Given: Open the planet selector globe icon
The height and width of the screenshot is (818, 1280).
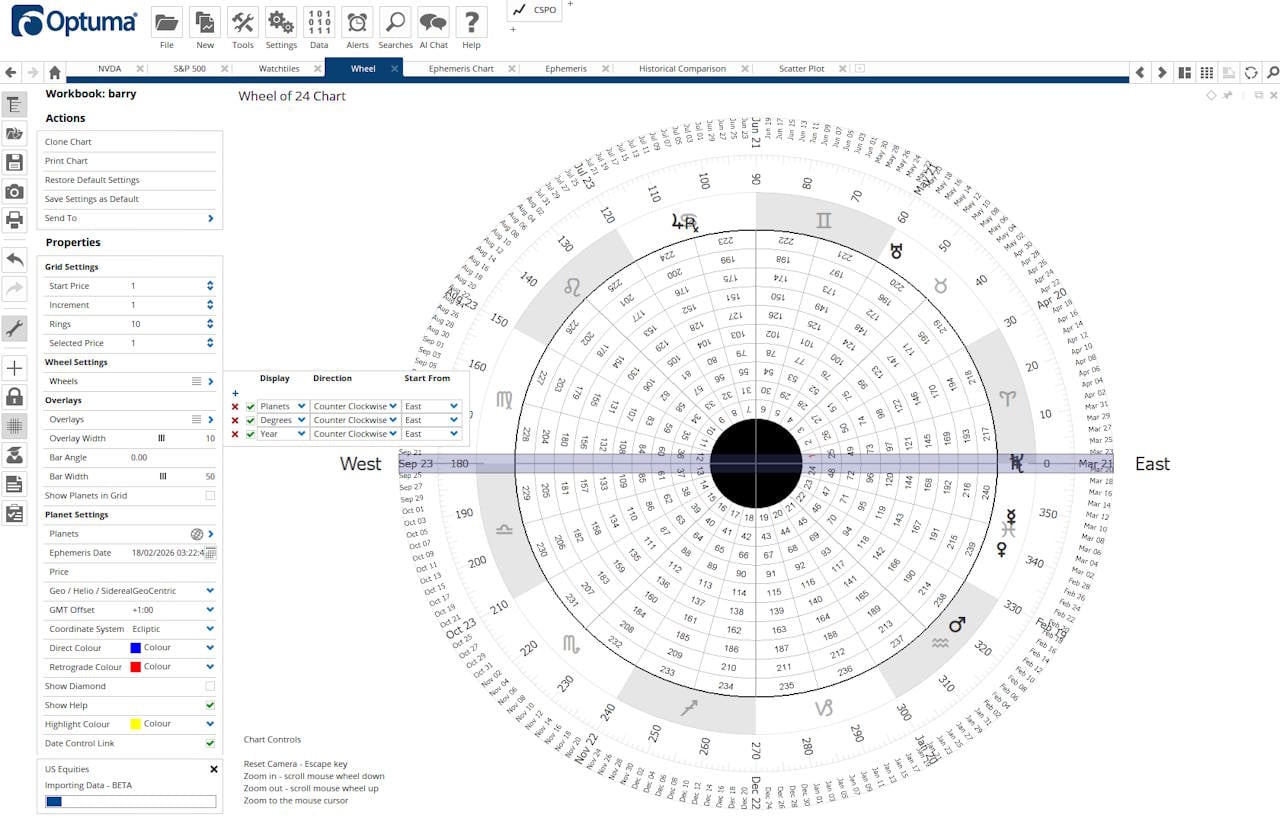Looking at the screenshot, I should [197, 534].
